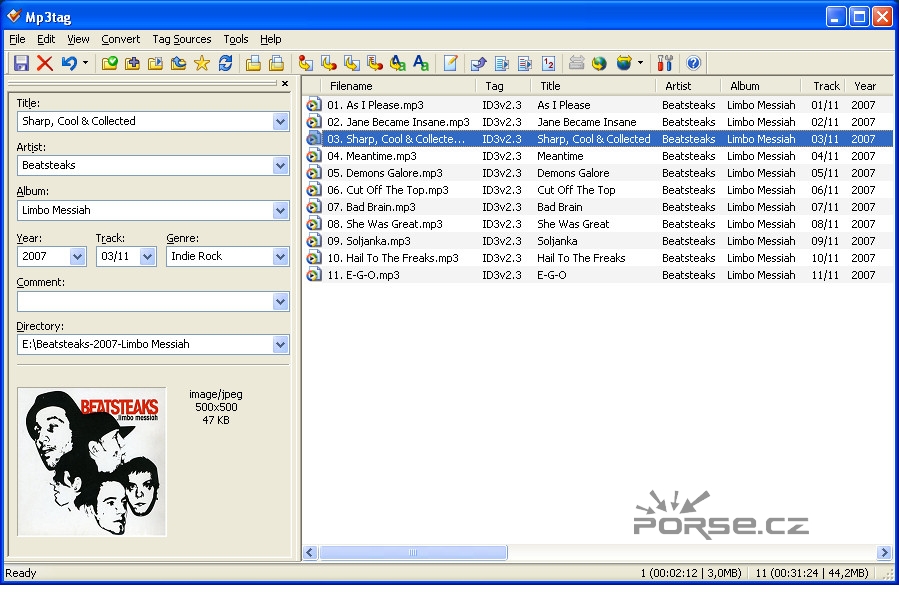Screen dimensions: 899x600
Task: Click the scrollbar's left arrow button
Action: click(310, 552)
